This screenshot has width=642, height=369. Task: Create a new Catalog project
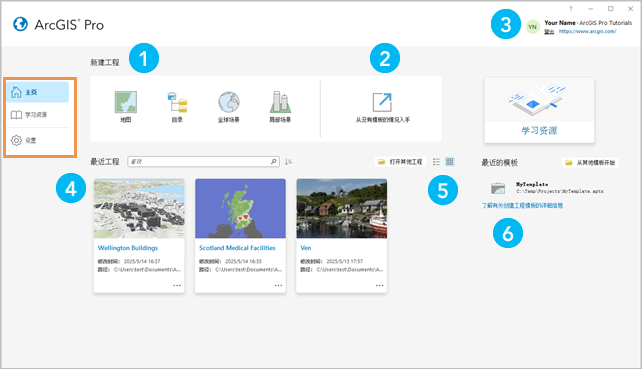coord(177,106)
